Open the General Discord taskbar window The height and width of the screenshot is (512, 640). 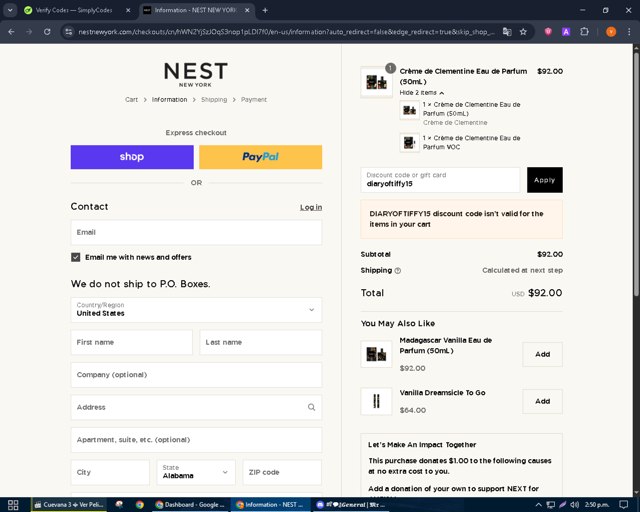point(350,505)
